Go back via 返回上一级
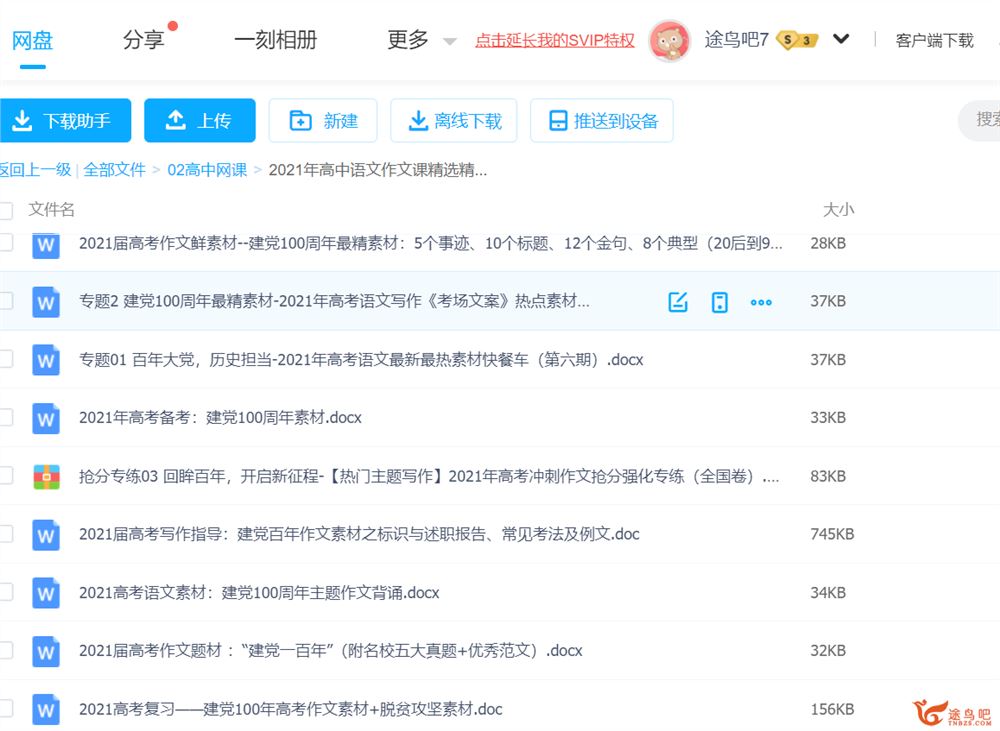This screenshot has height=731, width=1000. 35,170
